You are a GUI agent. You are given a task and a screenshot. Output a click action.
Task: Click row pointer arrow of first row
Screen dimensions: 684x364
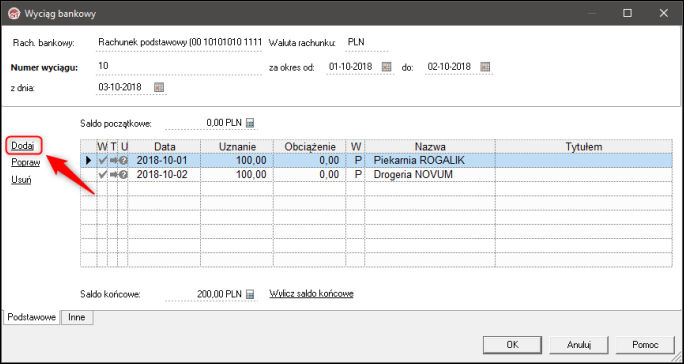tap(89, 161)
